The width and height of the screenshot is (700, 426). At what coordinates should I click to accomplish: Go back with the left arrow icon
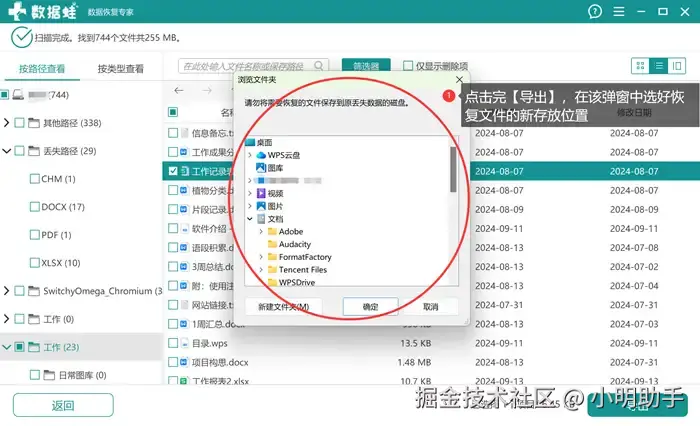point(179,91)
